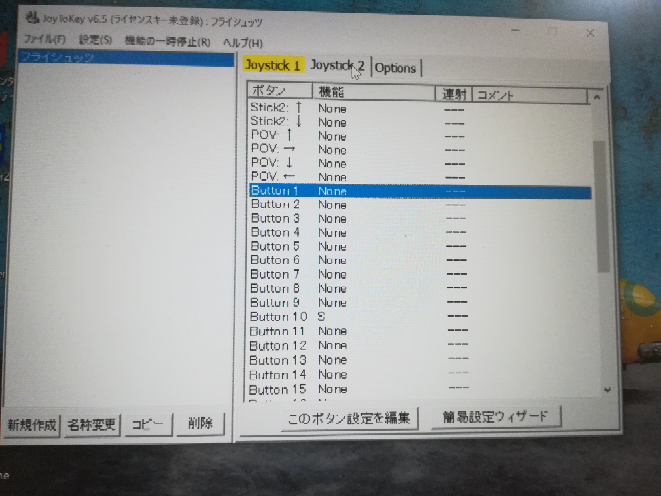Open the ヘルプ(H) menu
Image resolution: width=661 pixels, height=496 pixels.
coord(243,43)
